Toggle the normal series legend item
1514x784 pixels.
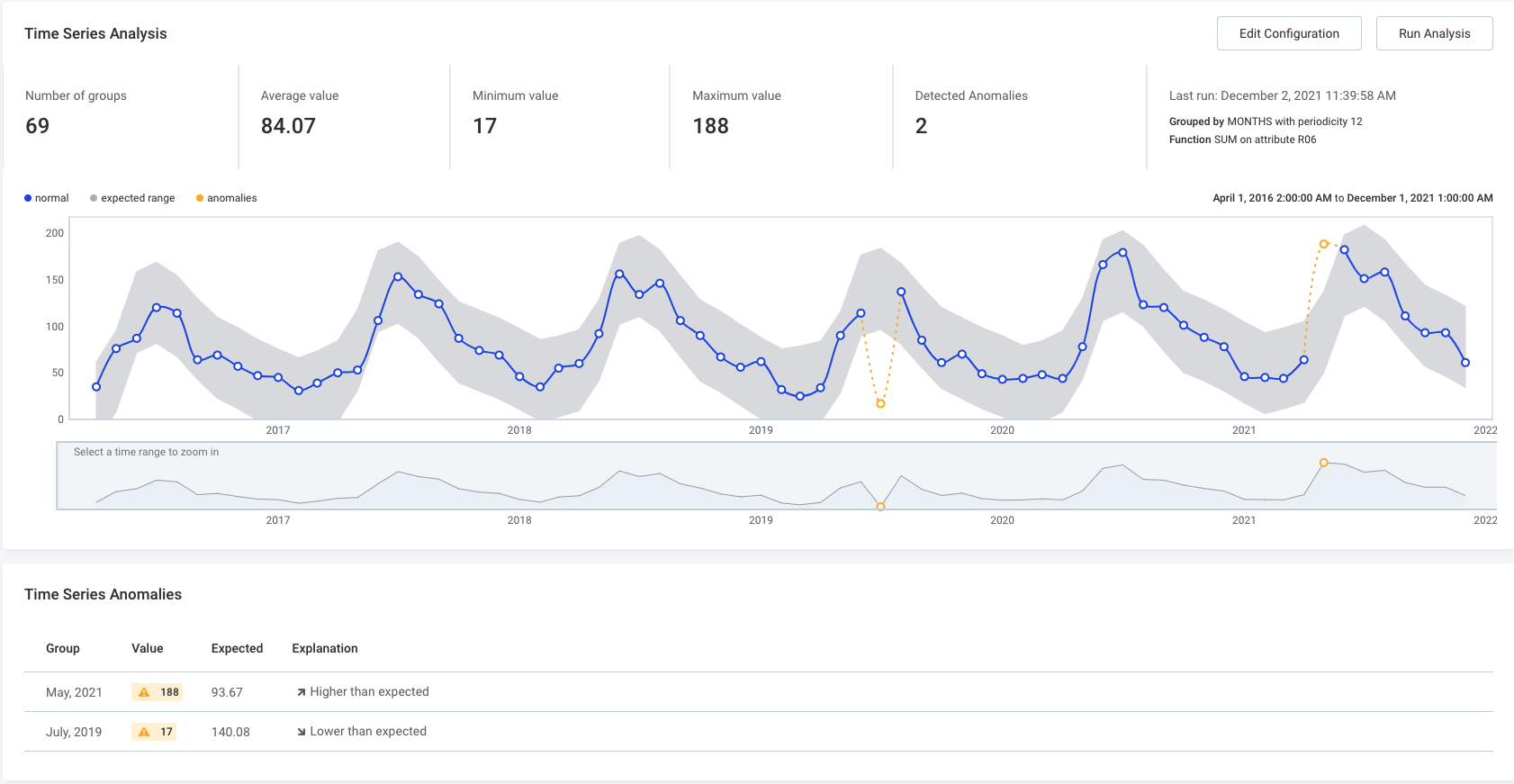point(47,198)
